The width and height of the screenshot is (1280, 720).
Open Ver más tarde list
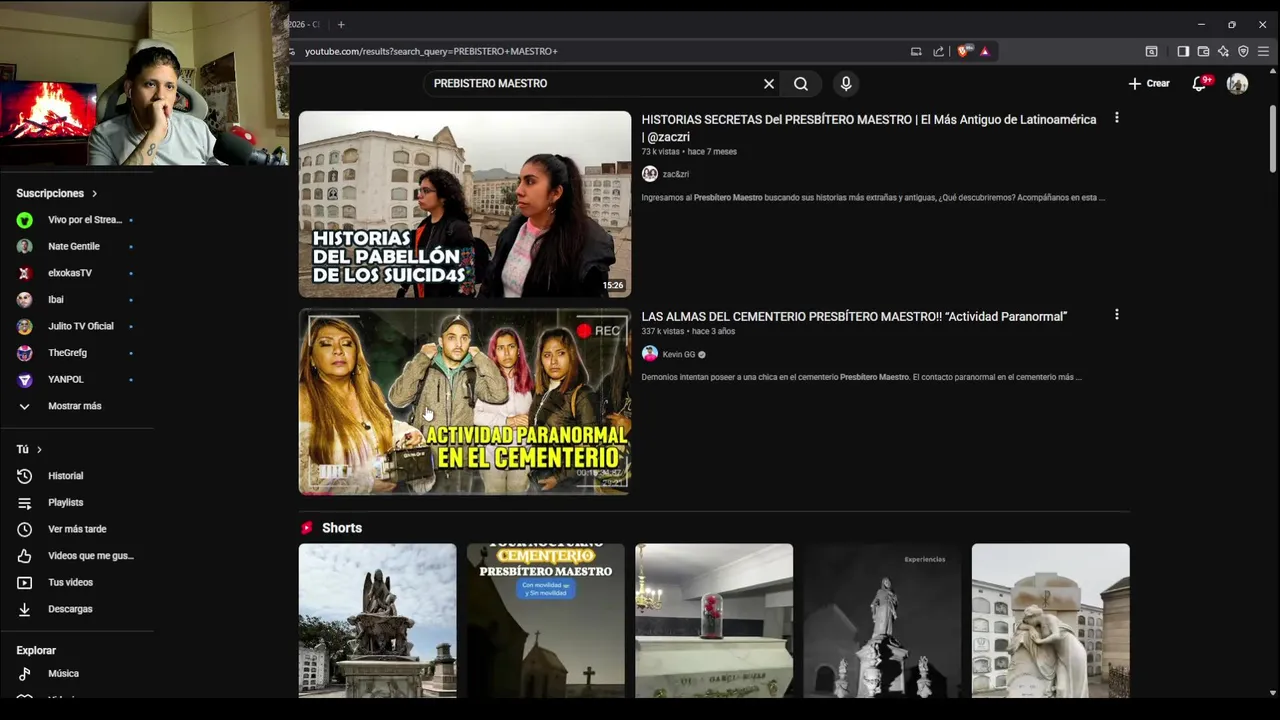click(76, 529)
